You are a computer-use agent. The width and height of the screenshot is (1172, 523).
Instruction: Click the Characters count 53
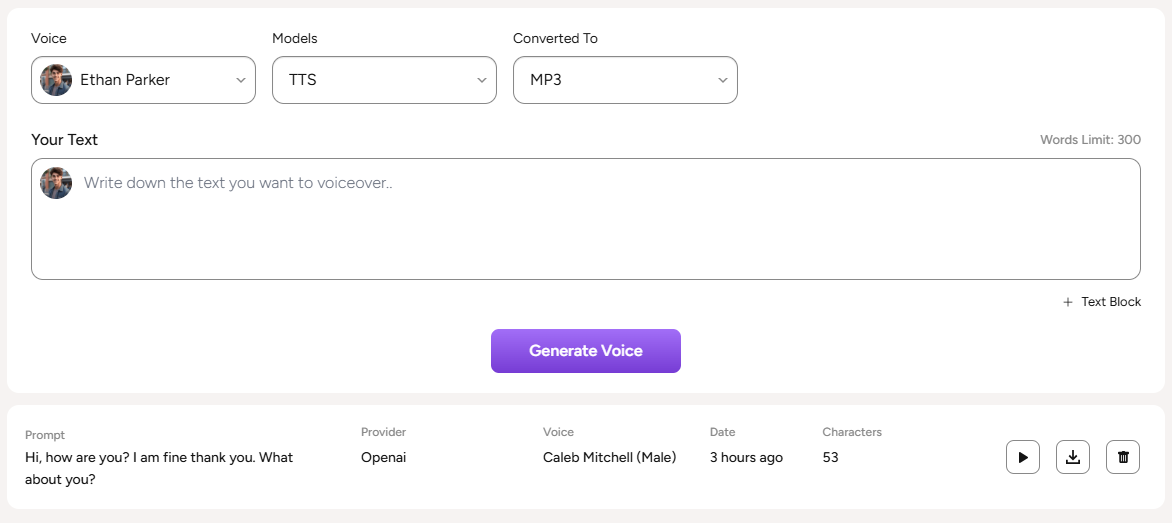click(x=830, y=457)
